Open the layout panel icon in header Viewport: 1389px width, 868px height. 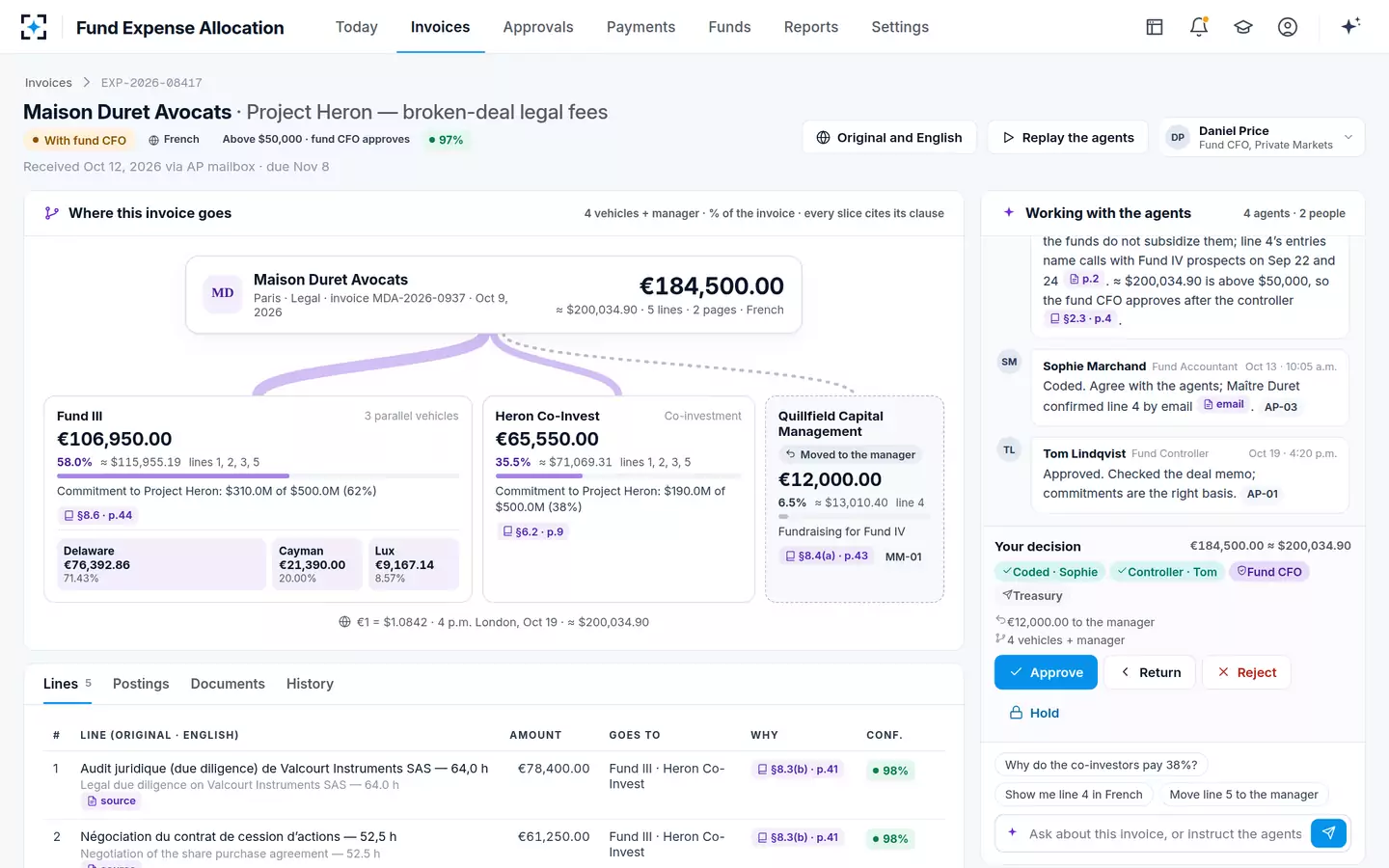point(1155,27)
